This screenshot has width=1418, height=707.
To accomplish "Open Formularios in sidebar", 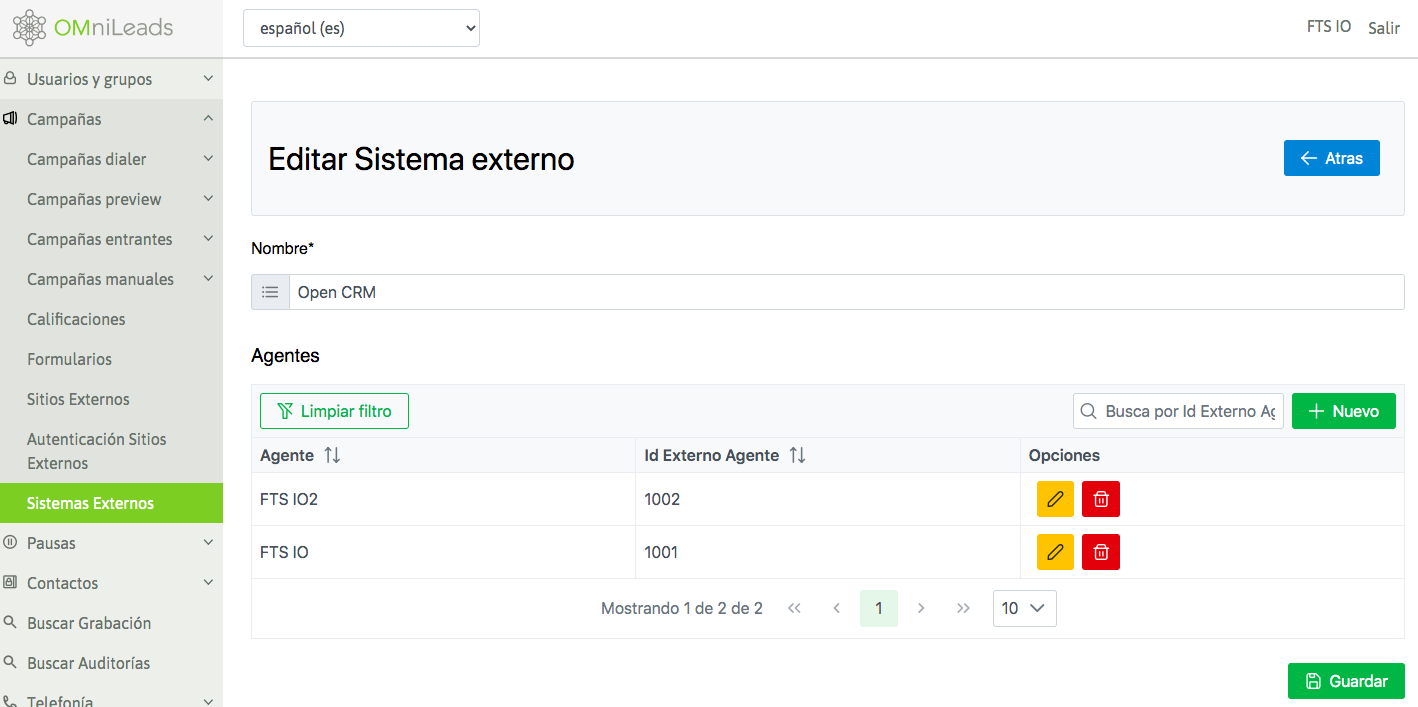I will (69, 359).
